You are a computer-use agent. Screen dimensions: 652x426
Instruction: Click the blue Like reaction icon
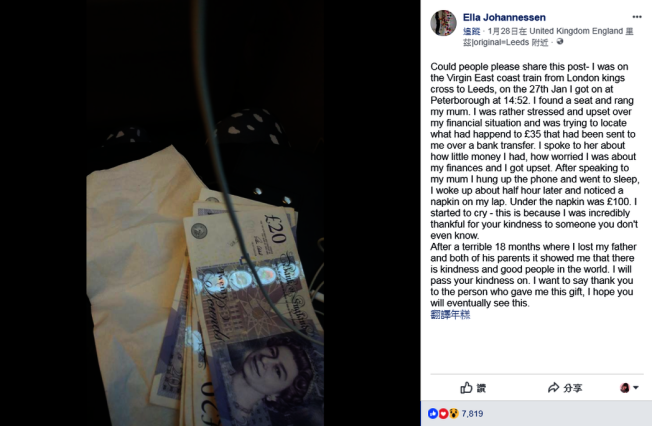[433, 414]
